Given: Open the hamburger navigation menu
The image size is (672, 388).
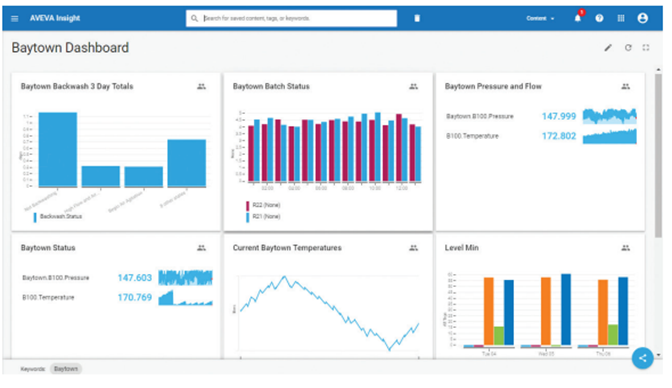Looking at the screenshot, I should [x=15, y=18].
